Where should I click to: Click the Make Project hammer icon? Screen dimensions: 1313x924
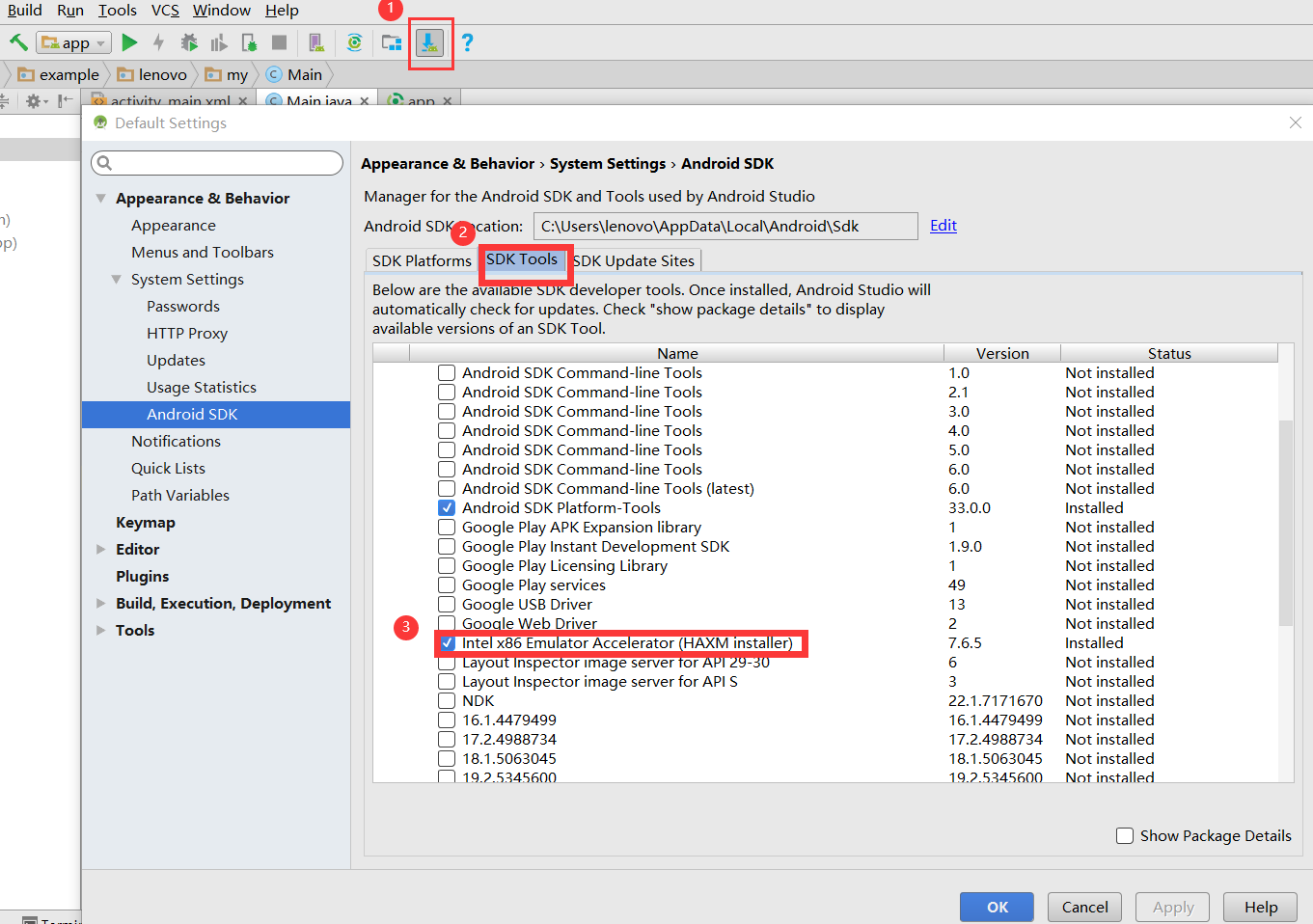coord(18,42)
